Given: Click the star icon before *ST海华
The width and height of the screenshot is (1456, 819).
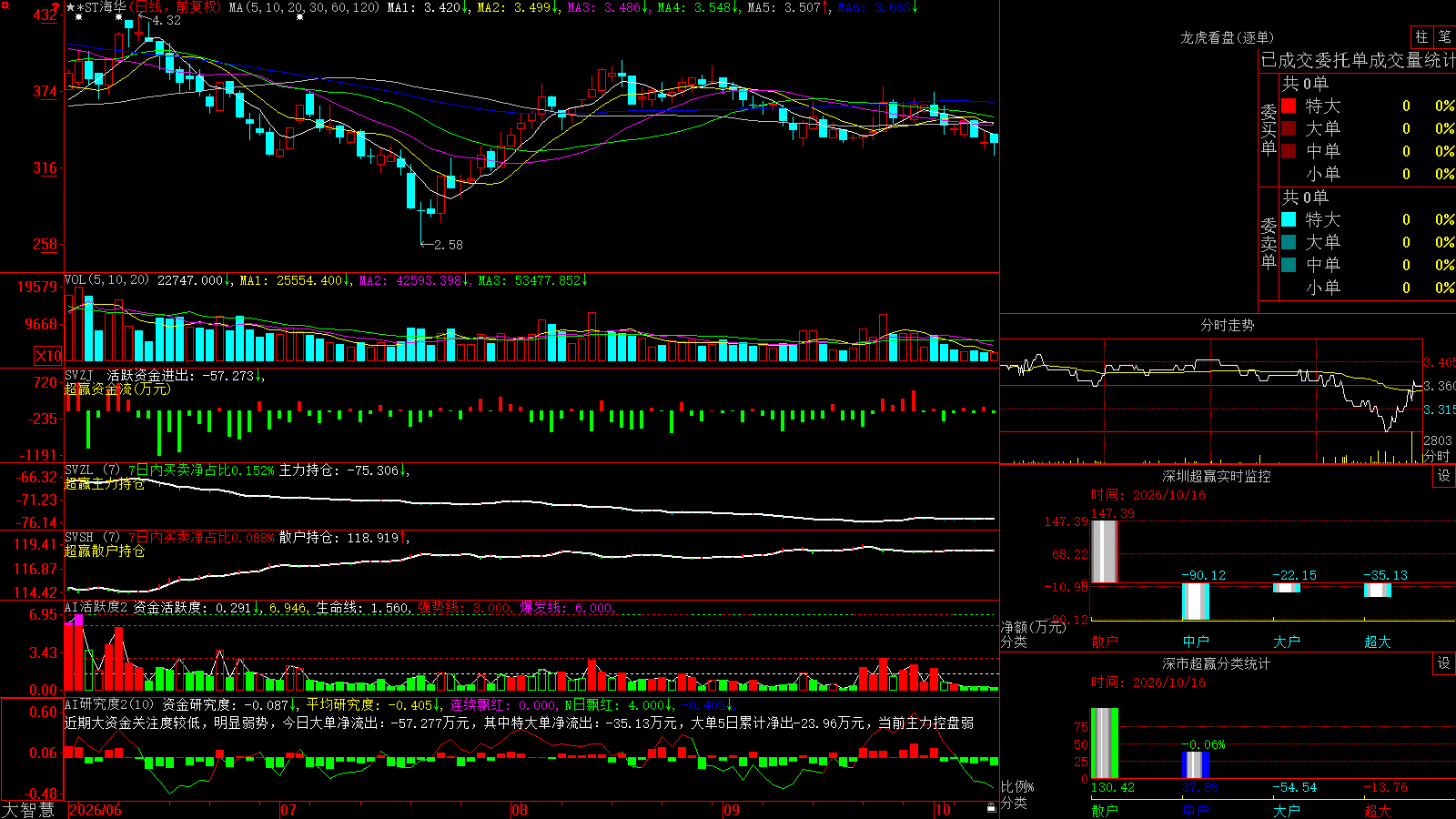Looking at the screenshot, I should pos(70,7).
